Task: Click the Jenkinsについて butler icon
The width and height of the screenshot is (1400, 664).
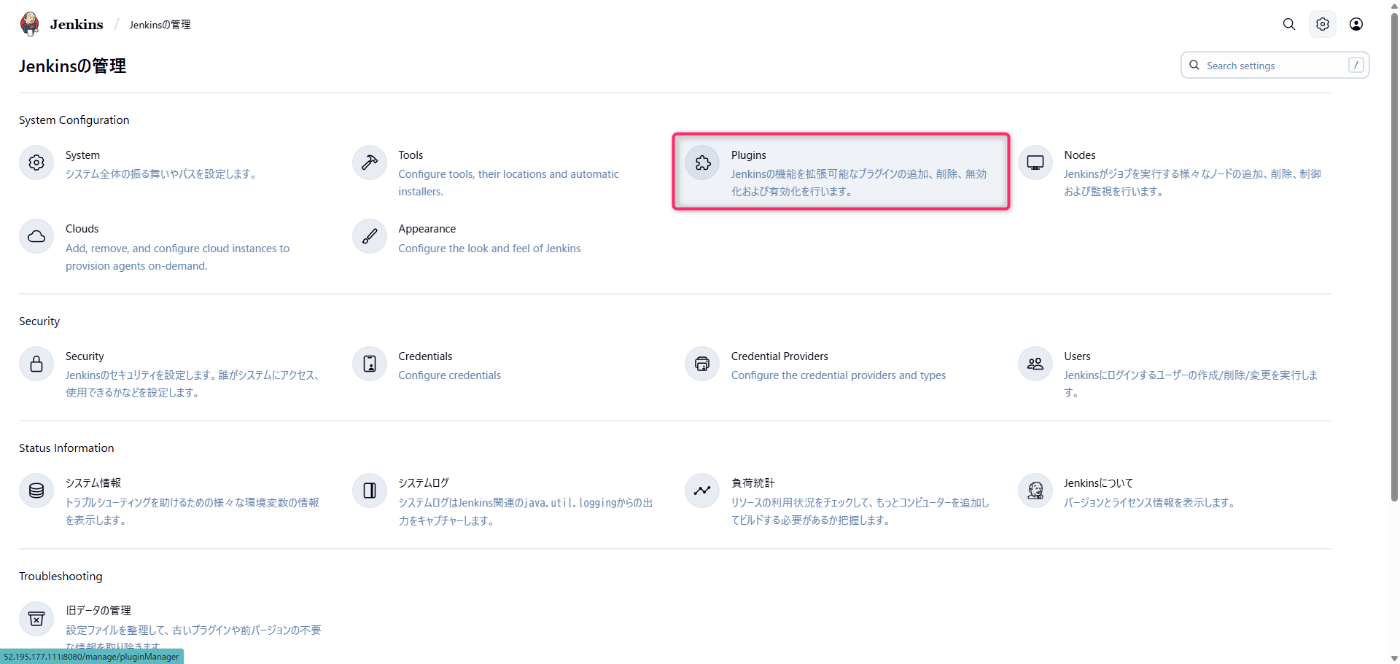Action: pyautogui.click(x=1035, y=491)
